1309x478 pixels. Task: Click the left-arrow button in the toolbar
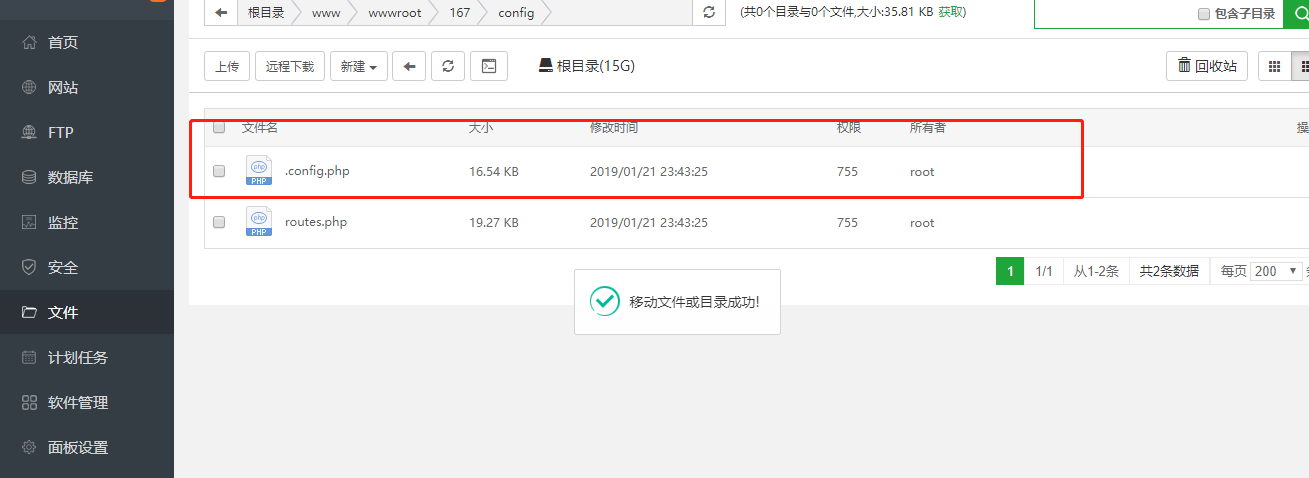408,66
